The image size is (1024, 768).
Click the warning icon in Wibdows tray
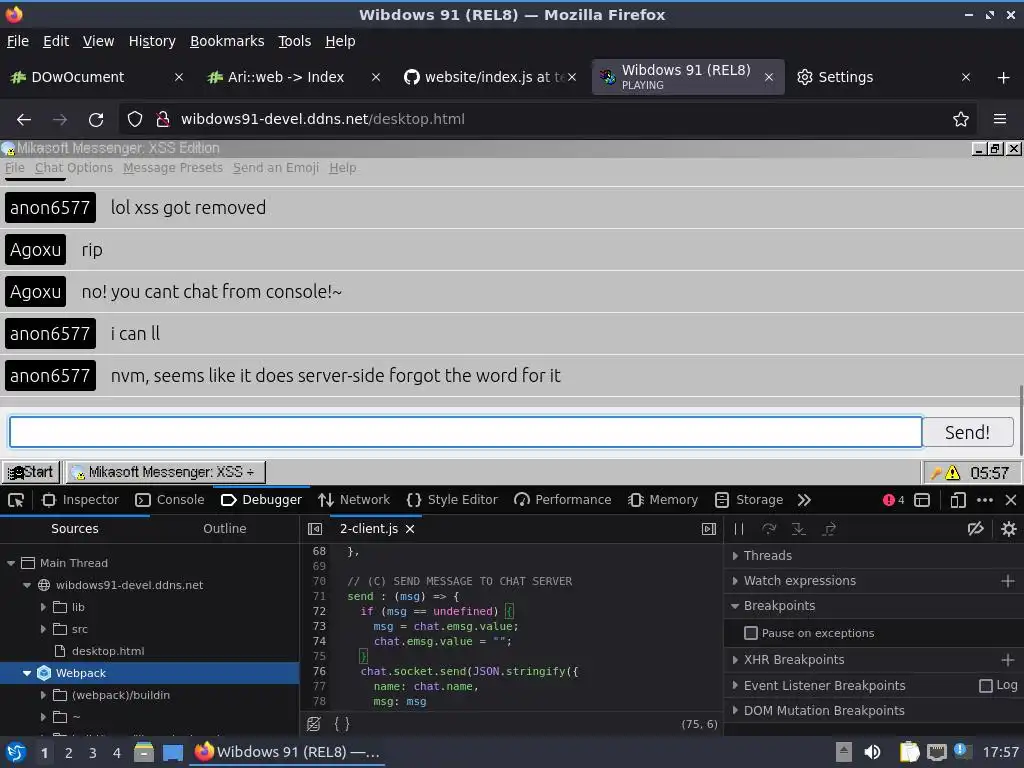click(x=953, y=473)
